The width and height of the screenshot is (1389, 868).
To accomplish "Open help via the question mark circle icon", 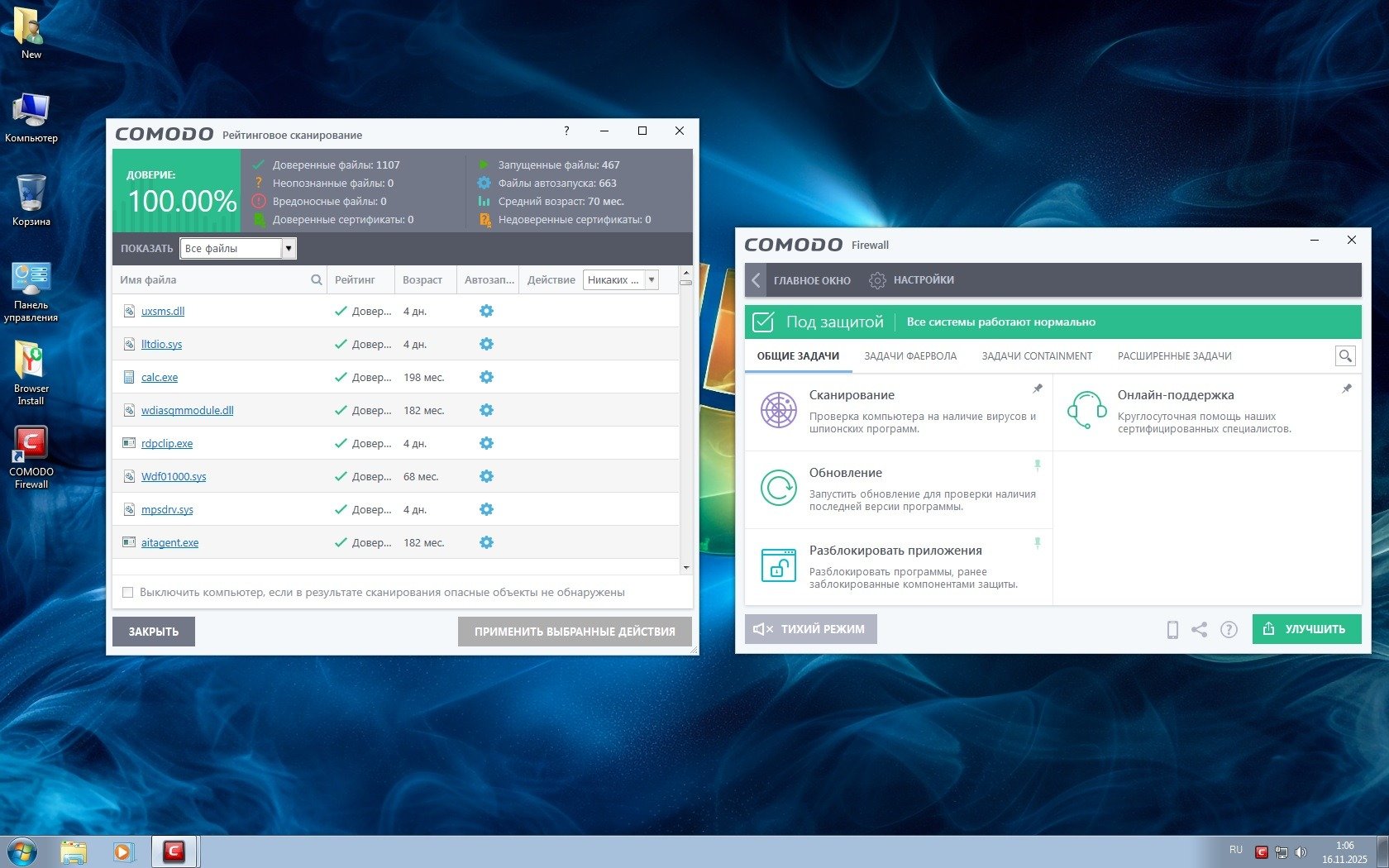I will [x=1229, y=630].
